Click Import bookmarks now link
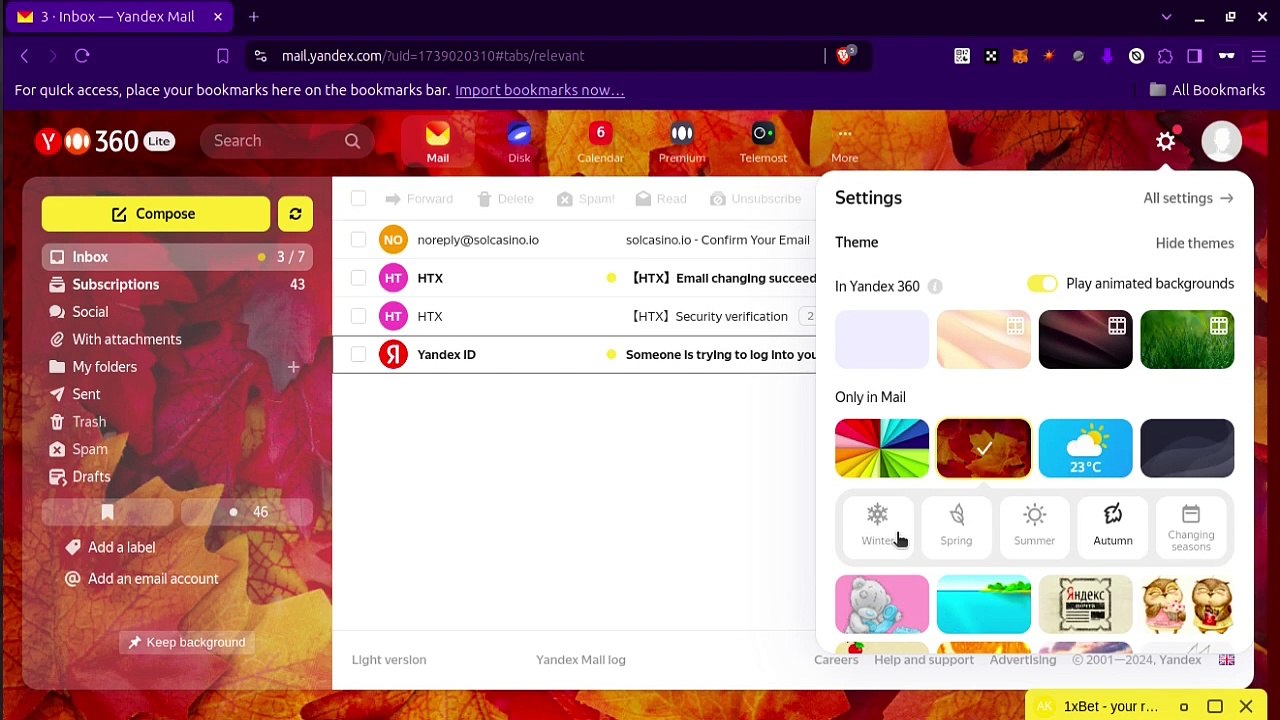1280x720 pixels. point(540,90)
